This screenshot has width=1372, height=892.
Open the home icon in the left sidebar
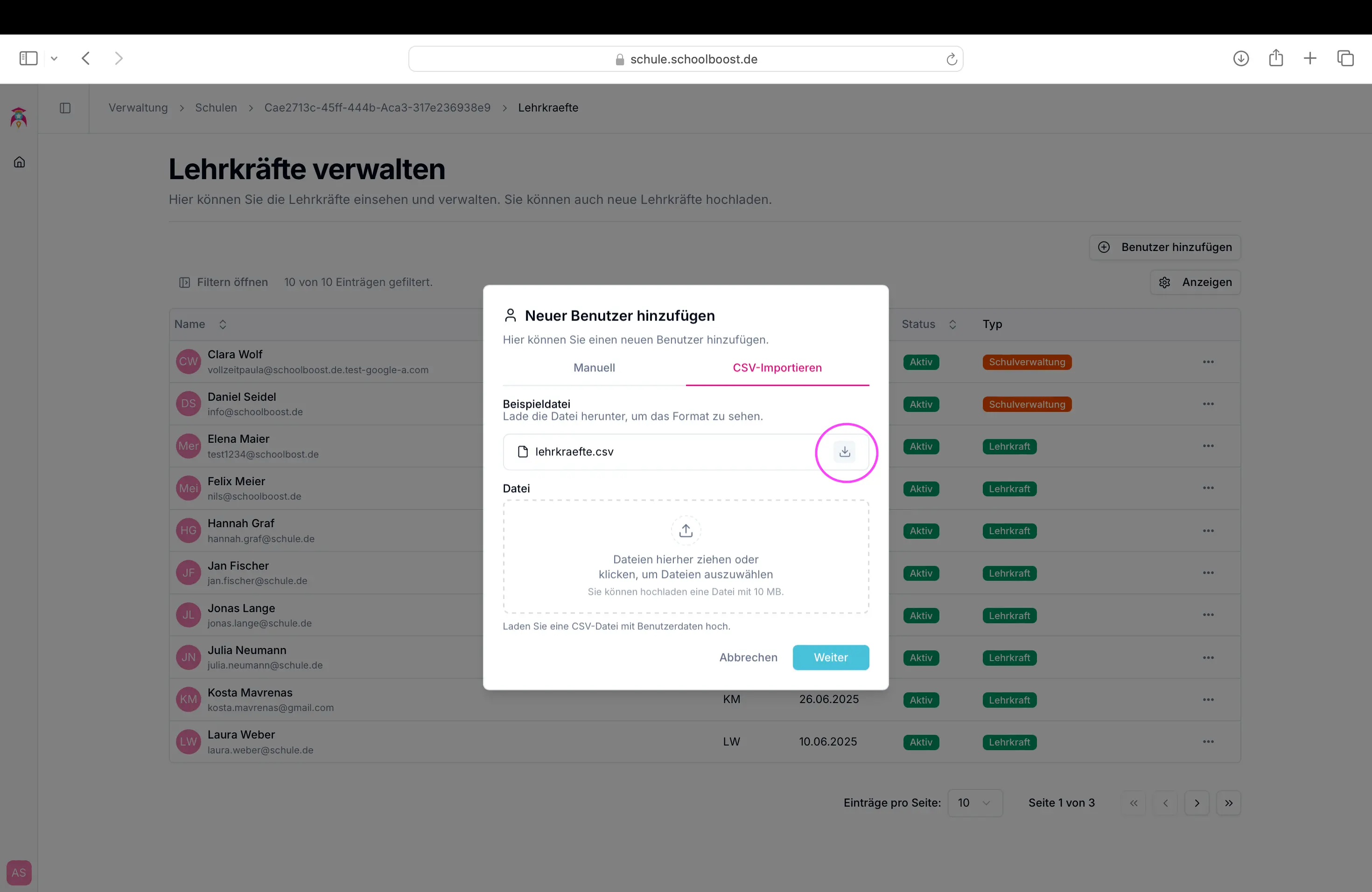[x=20, y=162]
